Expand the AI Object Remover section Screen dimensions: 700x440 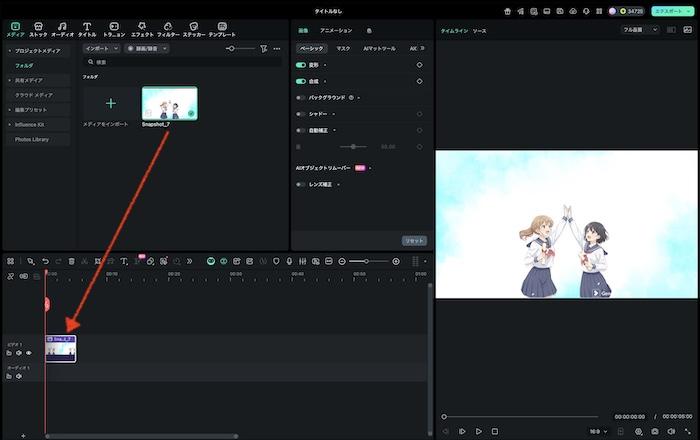[370, 168]
